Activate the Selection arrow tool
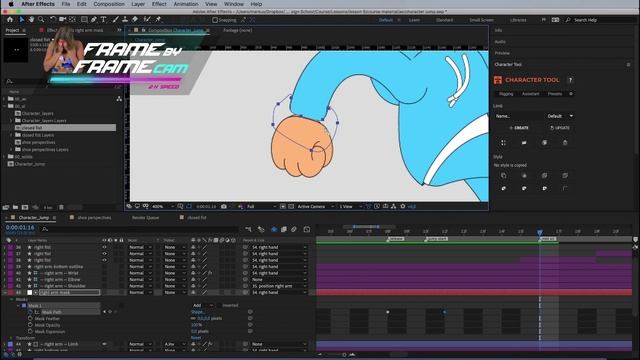 tap(22, 20)
